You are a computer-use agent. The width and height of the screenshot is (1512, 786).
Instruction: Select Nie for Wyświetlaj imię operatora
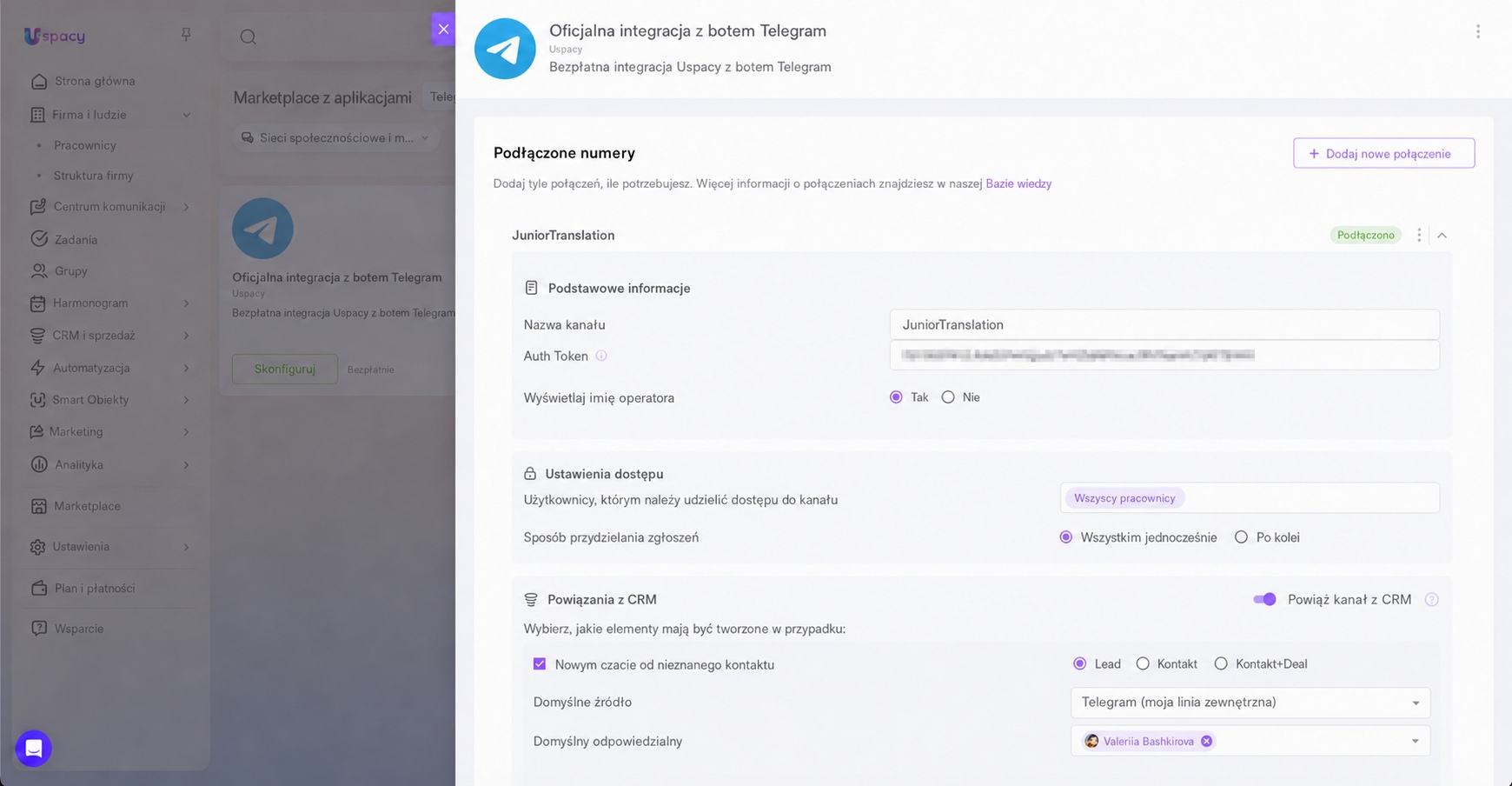(x=948, y=397)
